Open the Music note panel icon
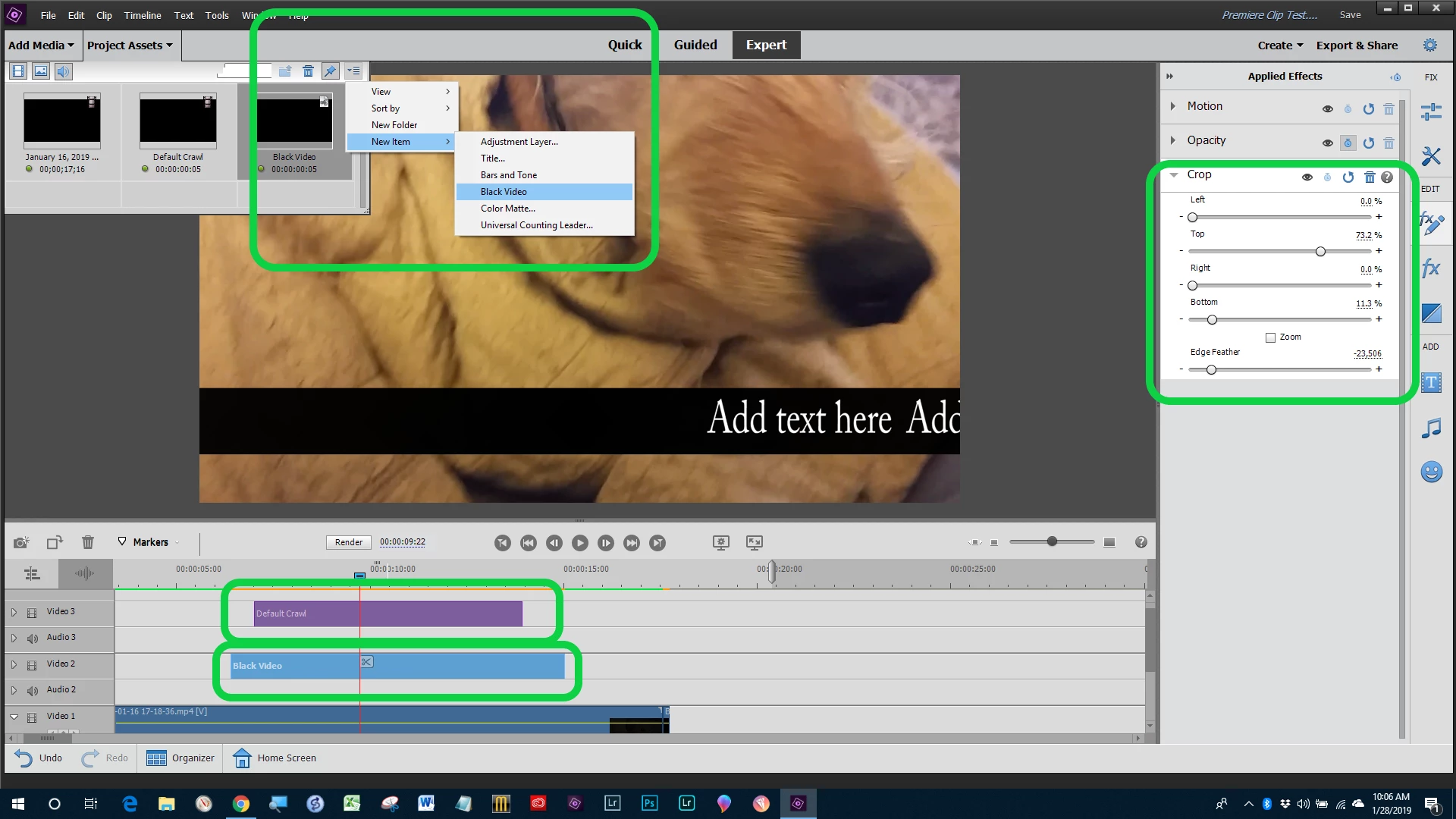1456x819 pixels. coord(1431,428)
